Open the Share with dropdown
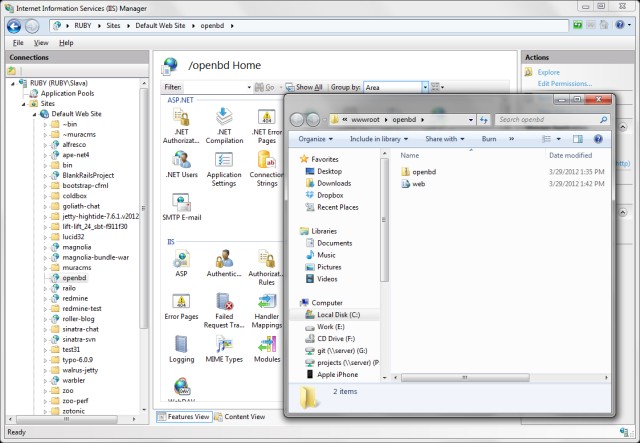Screen dimensions: 640x443 click(x=444, y=139)
